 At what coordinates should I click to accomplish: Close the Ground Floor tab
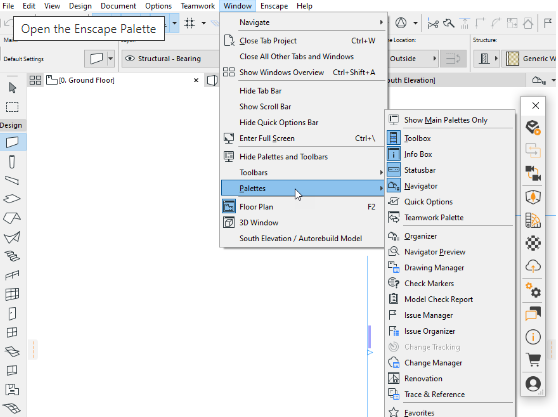coord(196,80)
